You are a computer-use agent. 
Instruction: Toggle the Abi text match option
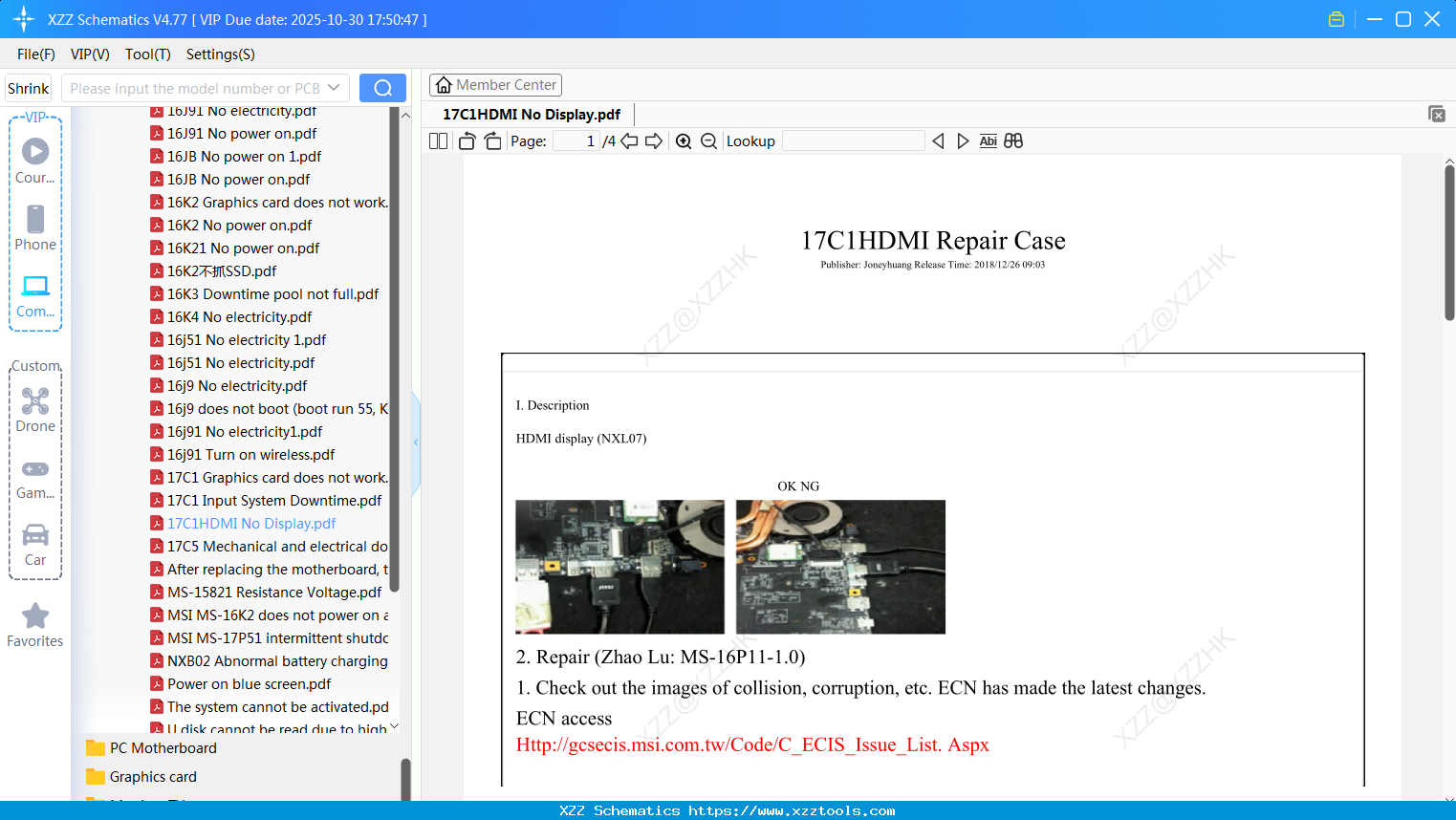click(989, 141)
